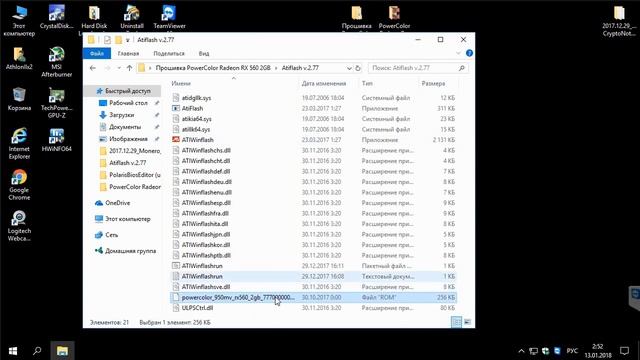Open the Hard Disk desktop shortcut
This screenshot has height=360, width=640.
point(94,17)
